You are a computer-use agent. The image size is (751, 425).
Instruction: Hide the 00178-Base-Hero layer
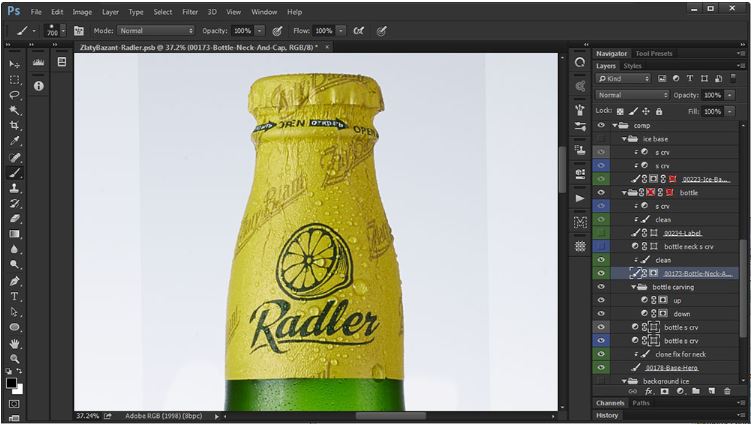coord(601,368)
